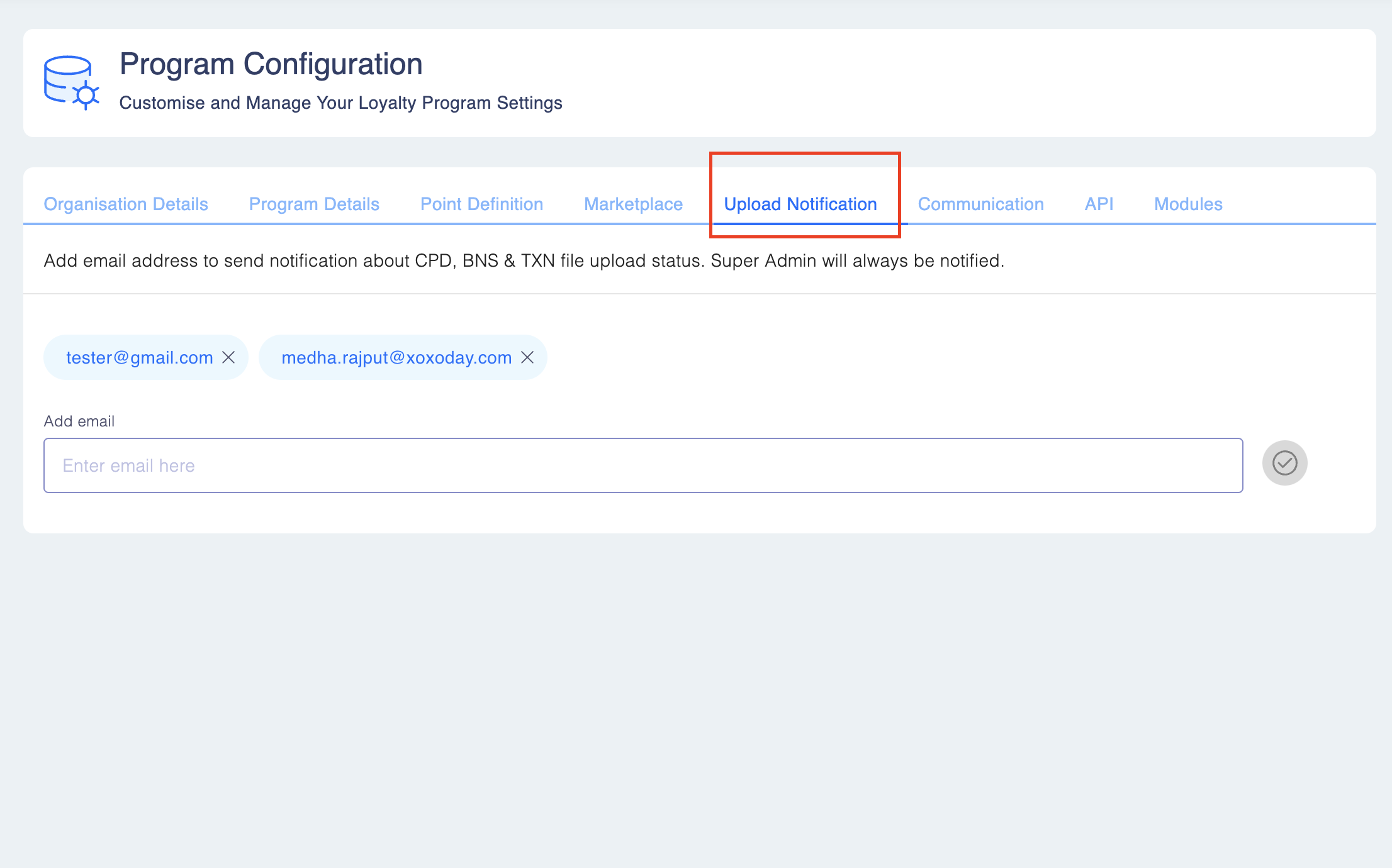
Task: Remove the medha.rajput@xoxoday.com email chip
Action: (527, 357)
